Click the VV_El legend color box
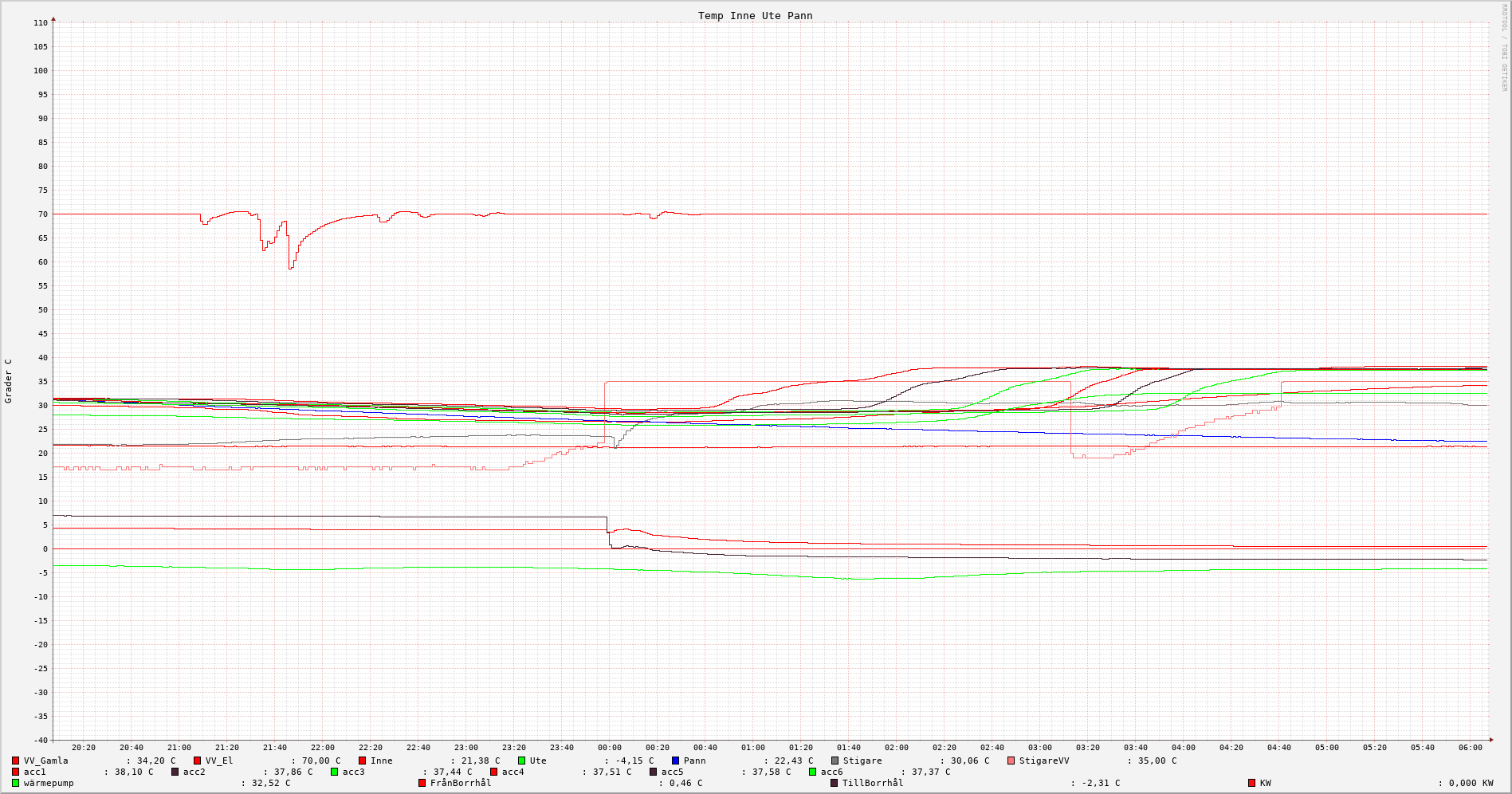The height and width of the screenshot is (794, 1512). [x=197, y=761]
